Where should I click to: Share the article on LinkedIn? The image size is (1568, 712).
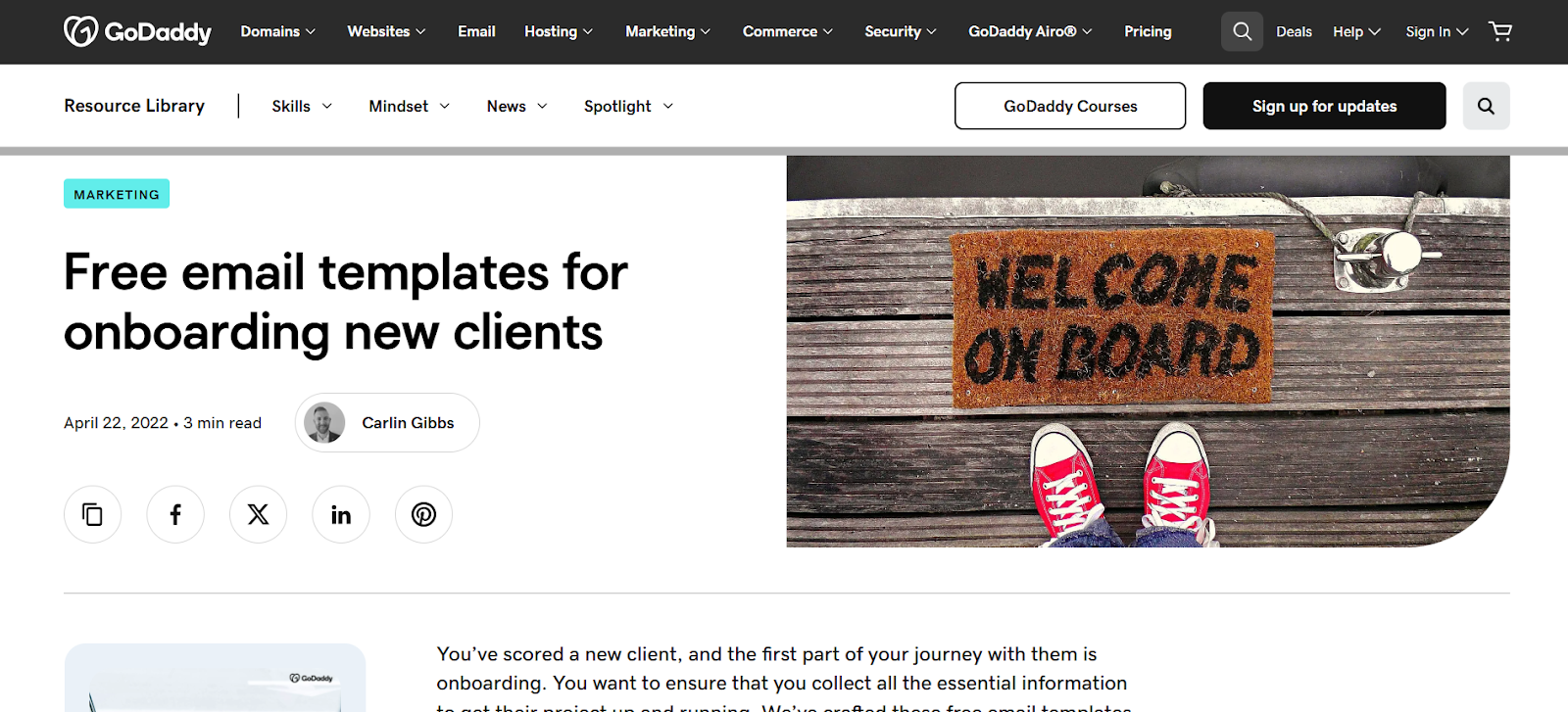tap(340, 513)
